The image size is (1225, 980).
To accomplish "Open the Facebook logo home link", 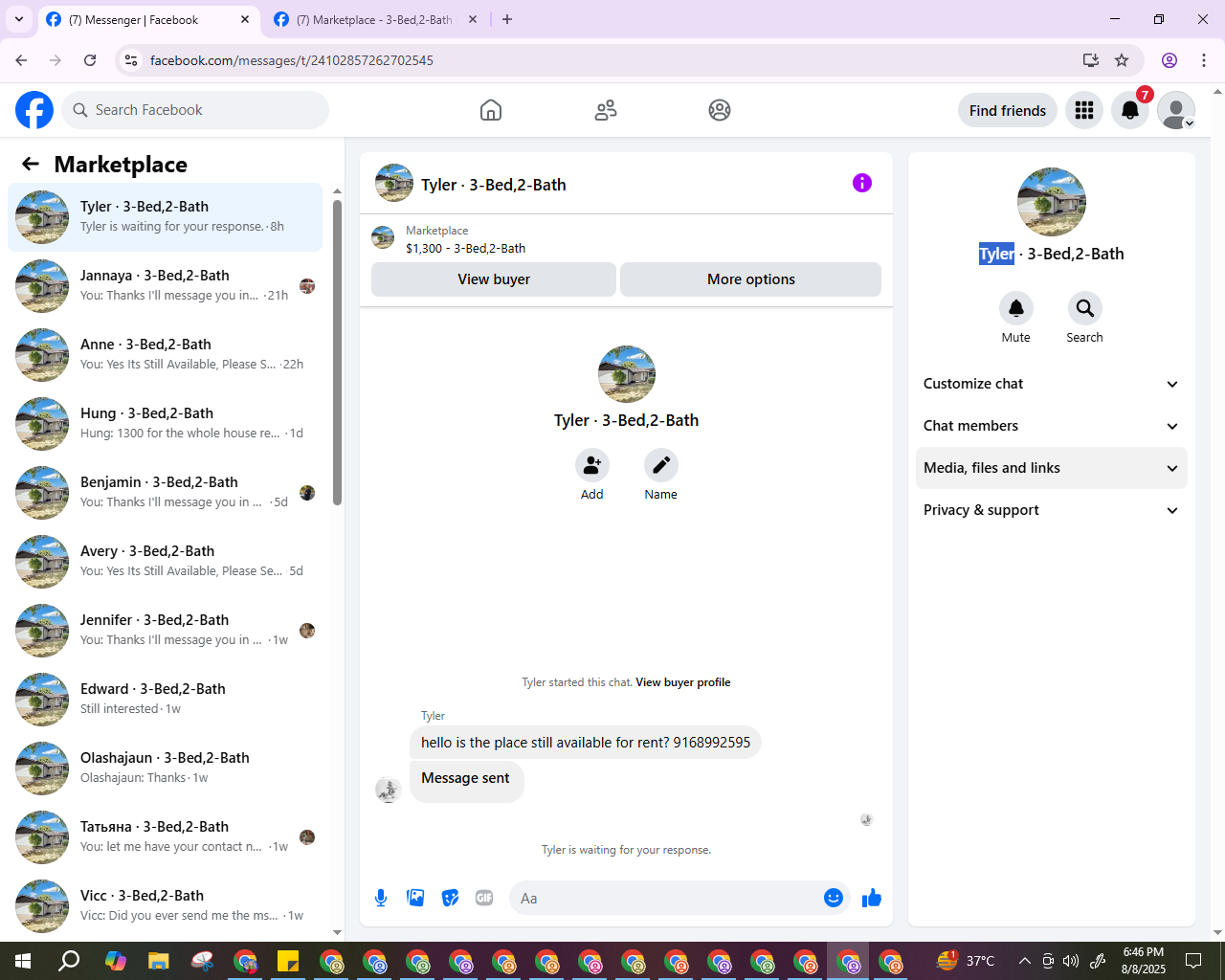I will [34, 110].
